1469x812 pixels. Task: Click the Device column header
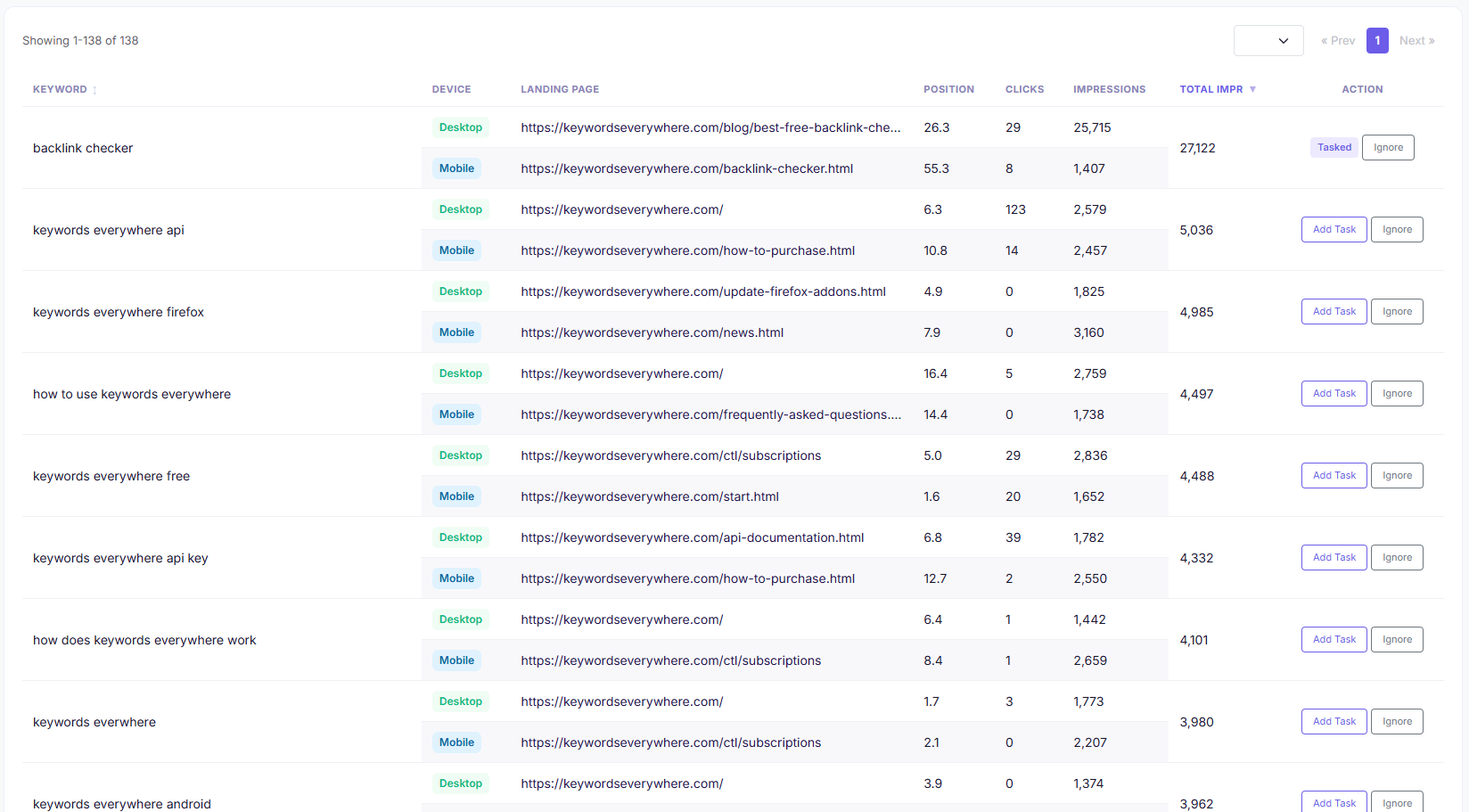click(x=451, y=89)
